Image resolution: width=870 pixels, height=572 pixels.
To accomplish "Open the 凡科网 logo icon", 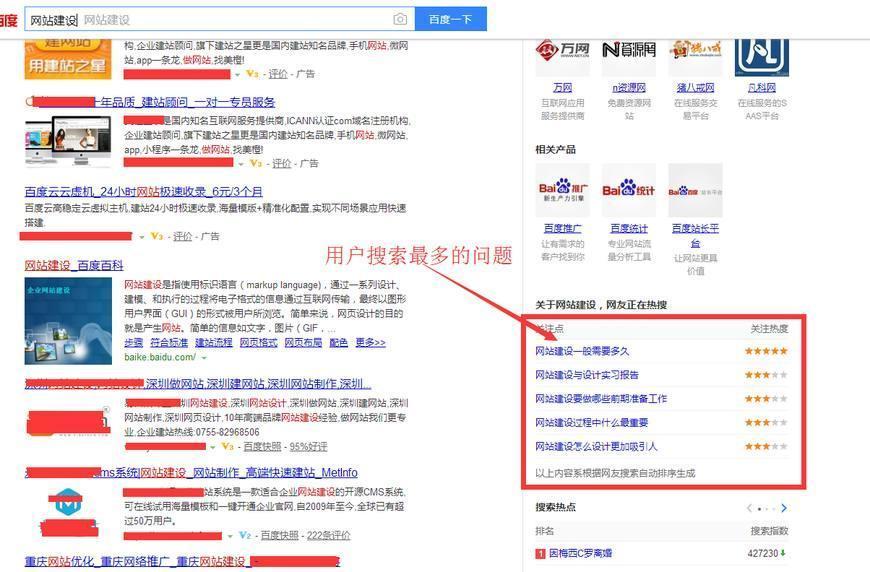I will tap(761, 55).
